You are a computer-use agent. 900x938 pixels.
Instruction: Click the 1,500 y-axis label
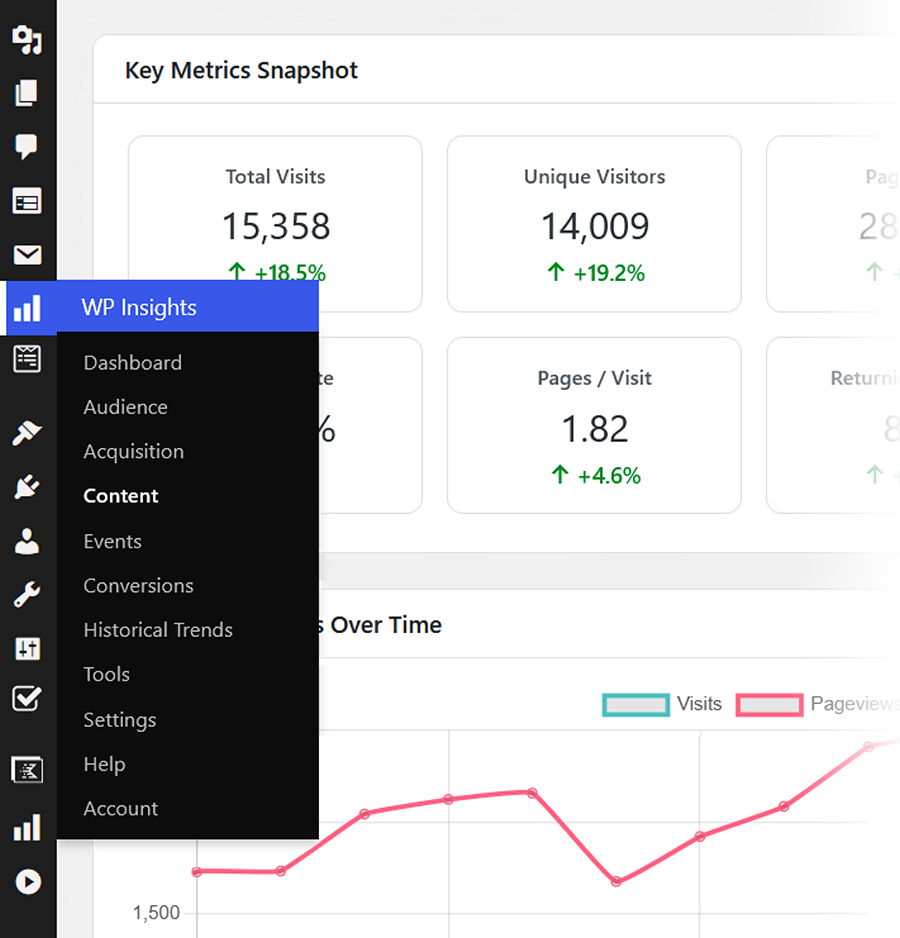pyautogui.click(x=156, y=913)
